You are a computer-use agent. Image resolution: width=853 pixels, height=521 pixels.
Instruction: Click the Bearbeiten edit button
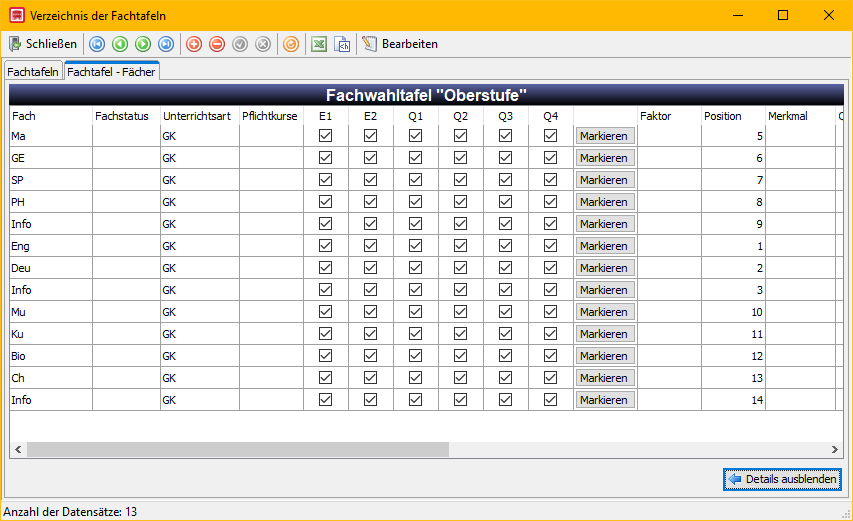pyautogui.click(x=400, y=44)
